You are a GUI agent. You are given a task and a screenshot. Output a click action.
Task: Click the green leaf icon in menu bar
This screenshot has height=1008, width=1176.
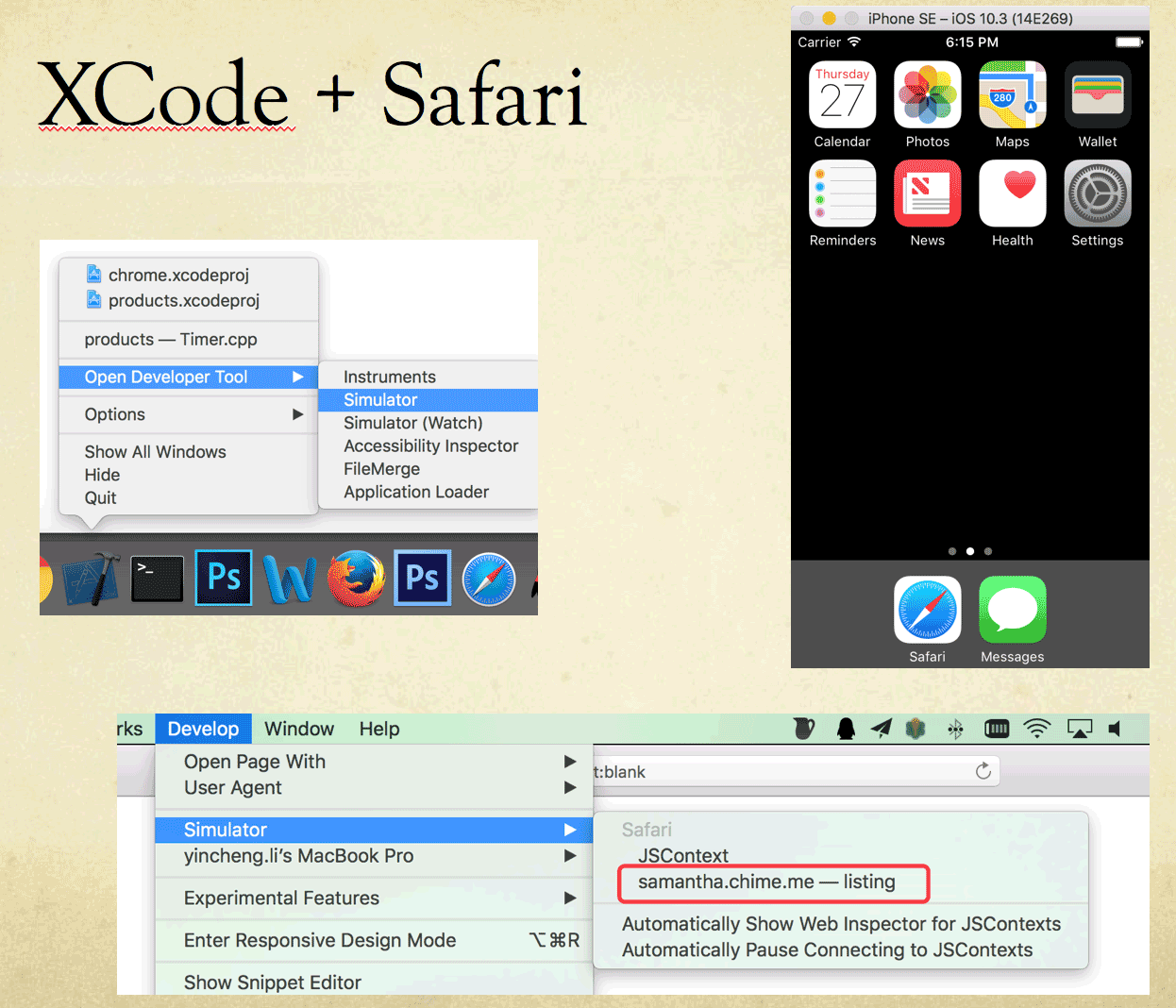[915, 728]
